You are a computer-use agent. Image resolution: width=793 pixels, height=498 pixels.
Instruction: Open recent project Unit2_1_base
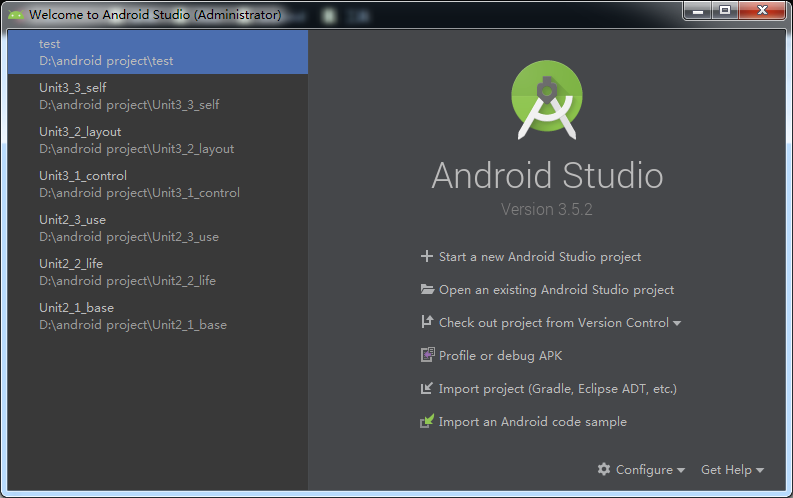click(158, 316)
